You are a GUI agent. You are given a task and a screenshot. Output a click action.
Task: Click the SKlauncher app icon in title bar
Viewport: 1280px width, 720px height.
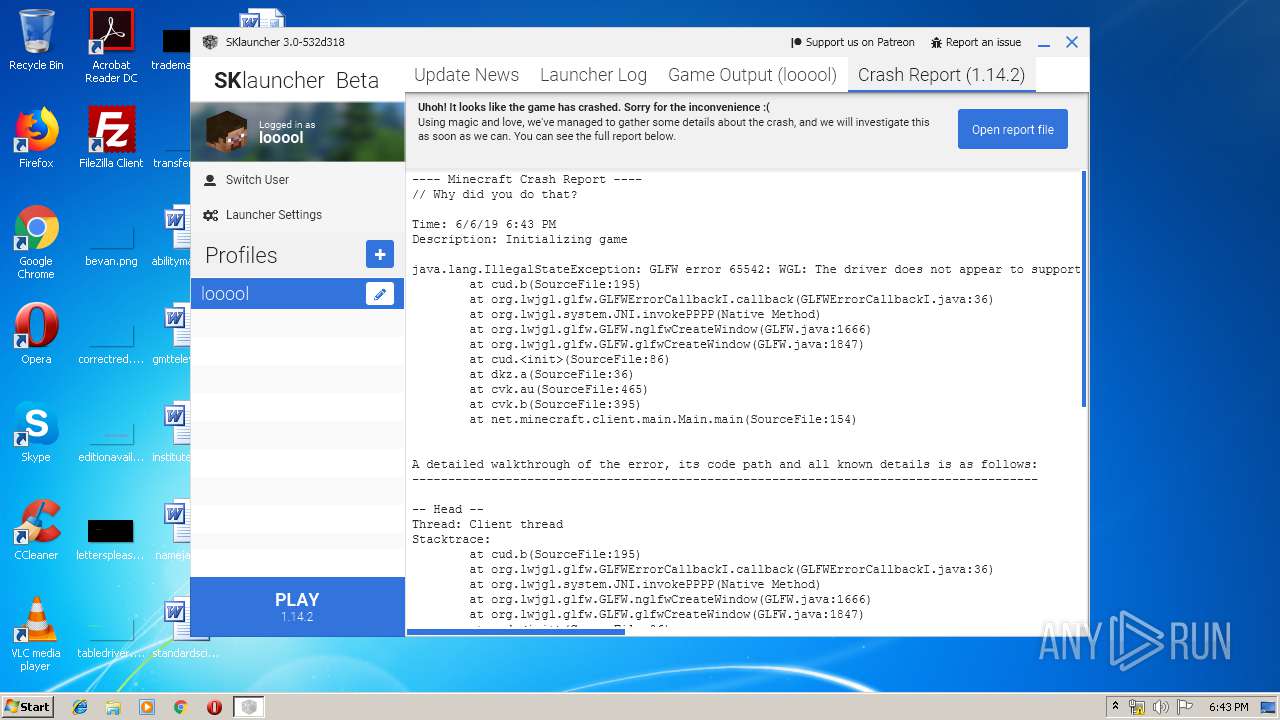(210, 42)
